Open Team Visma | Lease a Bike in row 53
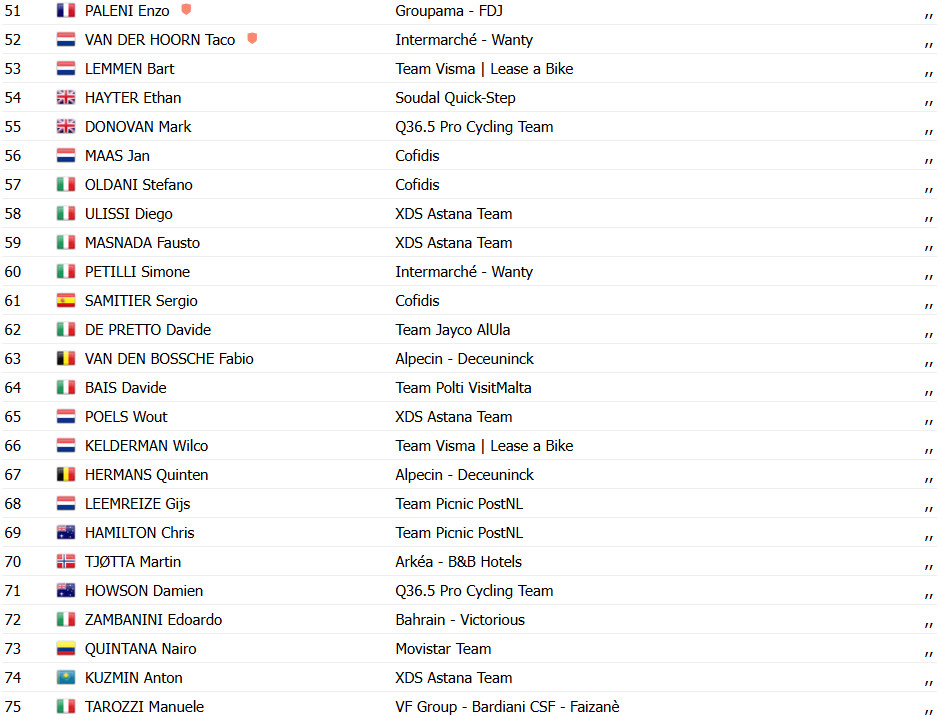Screen dimensions: 942x719 point(484,68)
